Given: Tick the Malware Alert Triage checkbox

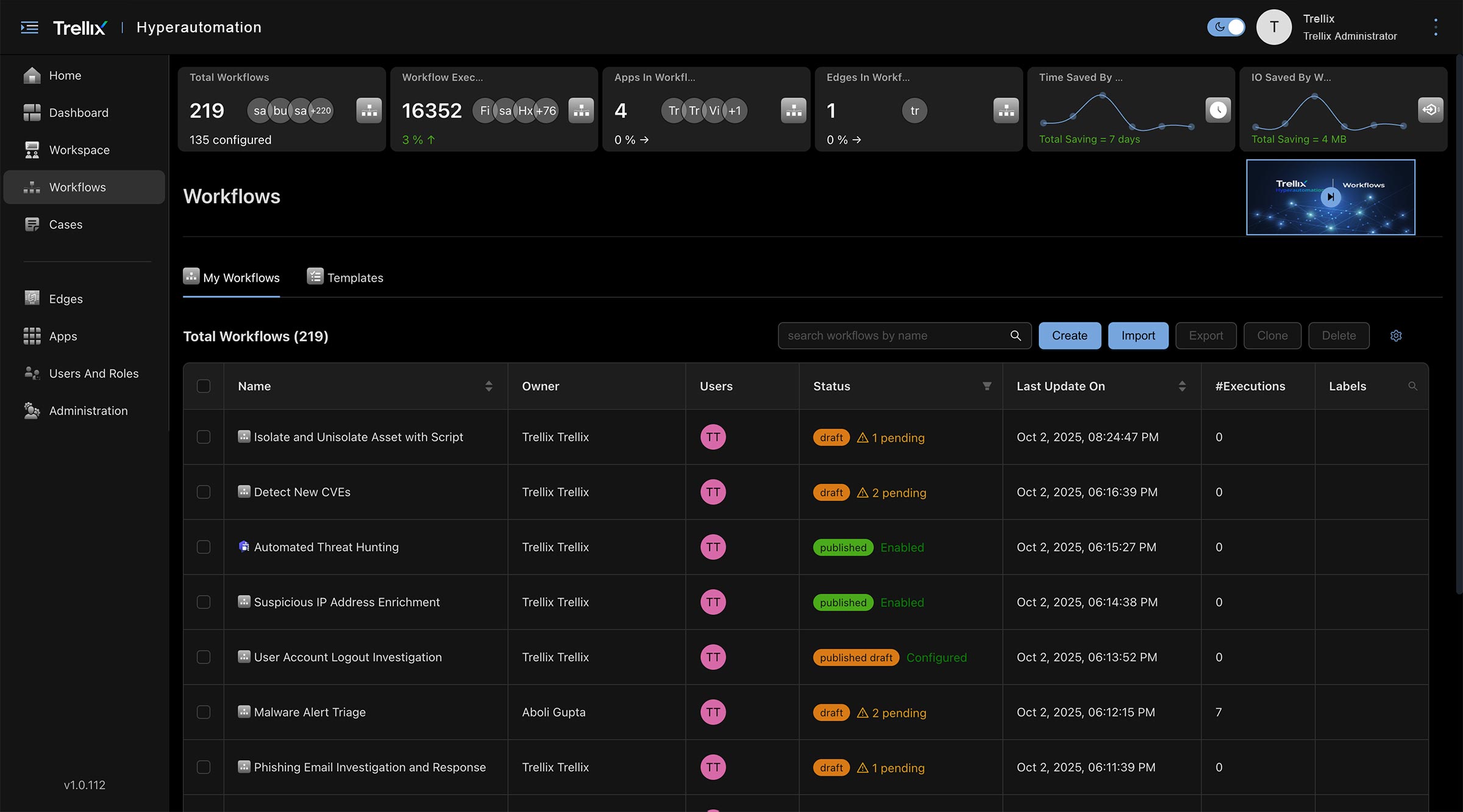Looking at the screenshot, I should click(204, 712).
